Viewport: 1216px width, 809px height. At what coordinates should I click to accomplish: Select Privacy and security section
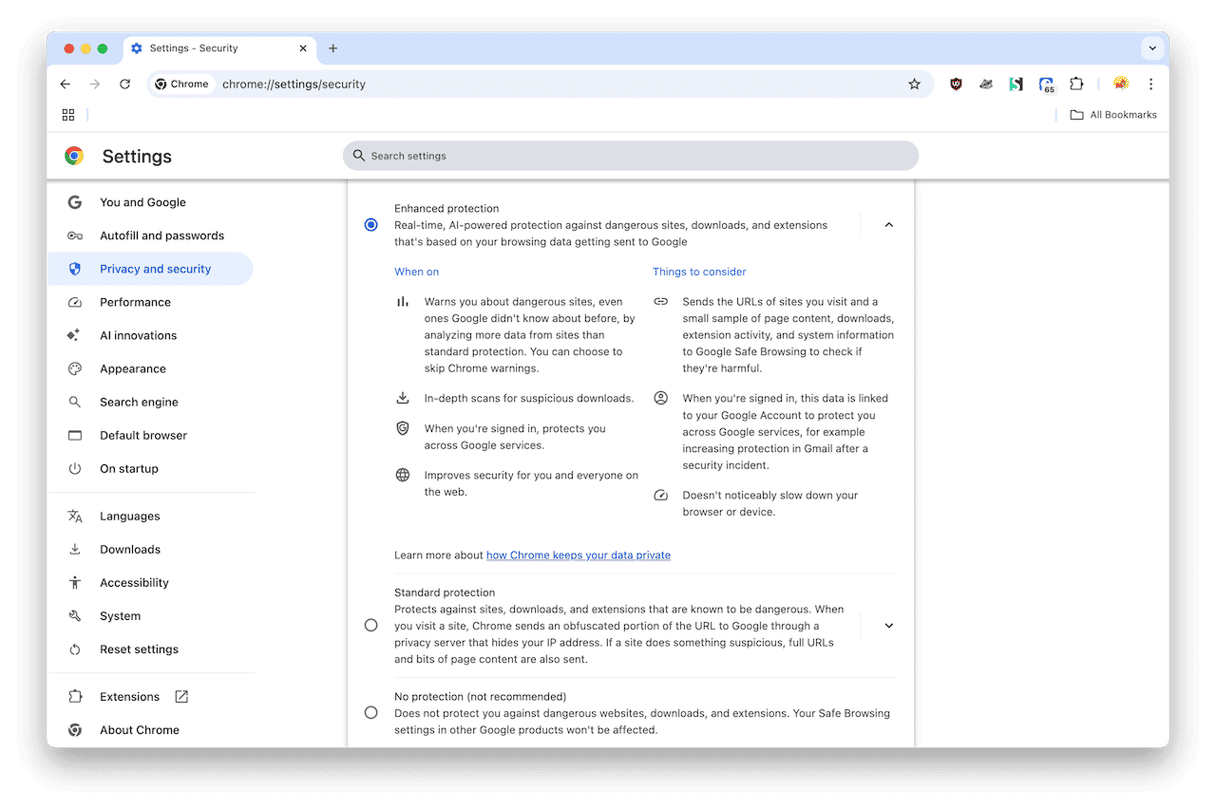pos(150,269)
